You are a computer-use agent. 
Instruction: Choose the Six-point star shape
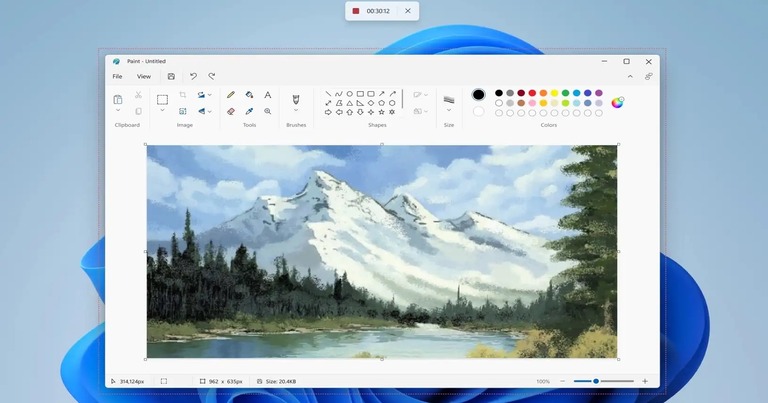392,112
